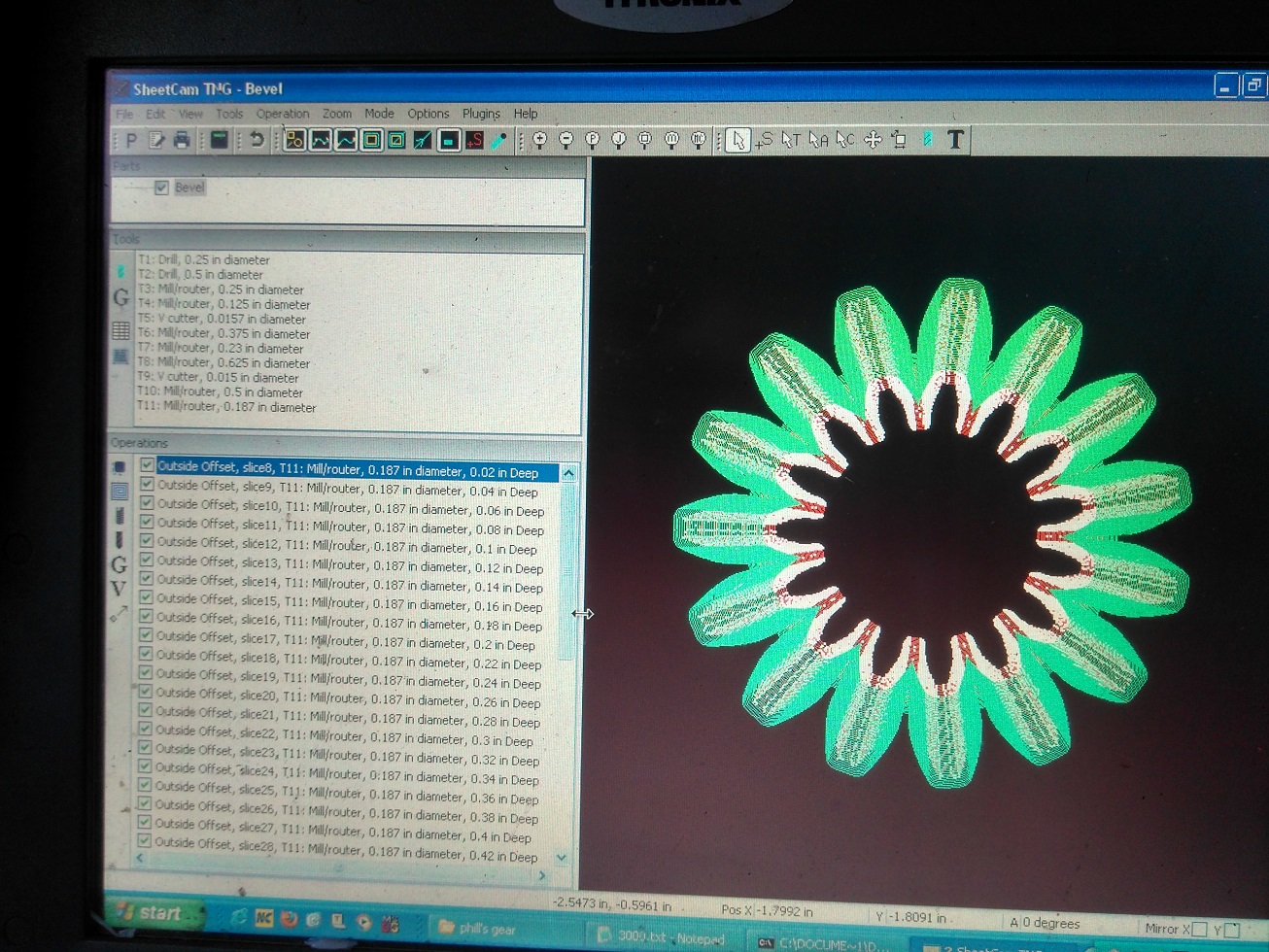Open the Operation menu
This screenshot has height=952, width=1269.
coord(282,114)
